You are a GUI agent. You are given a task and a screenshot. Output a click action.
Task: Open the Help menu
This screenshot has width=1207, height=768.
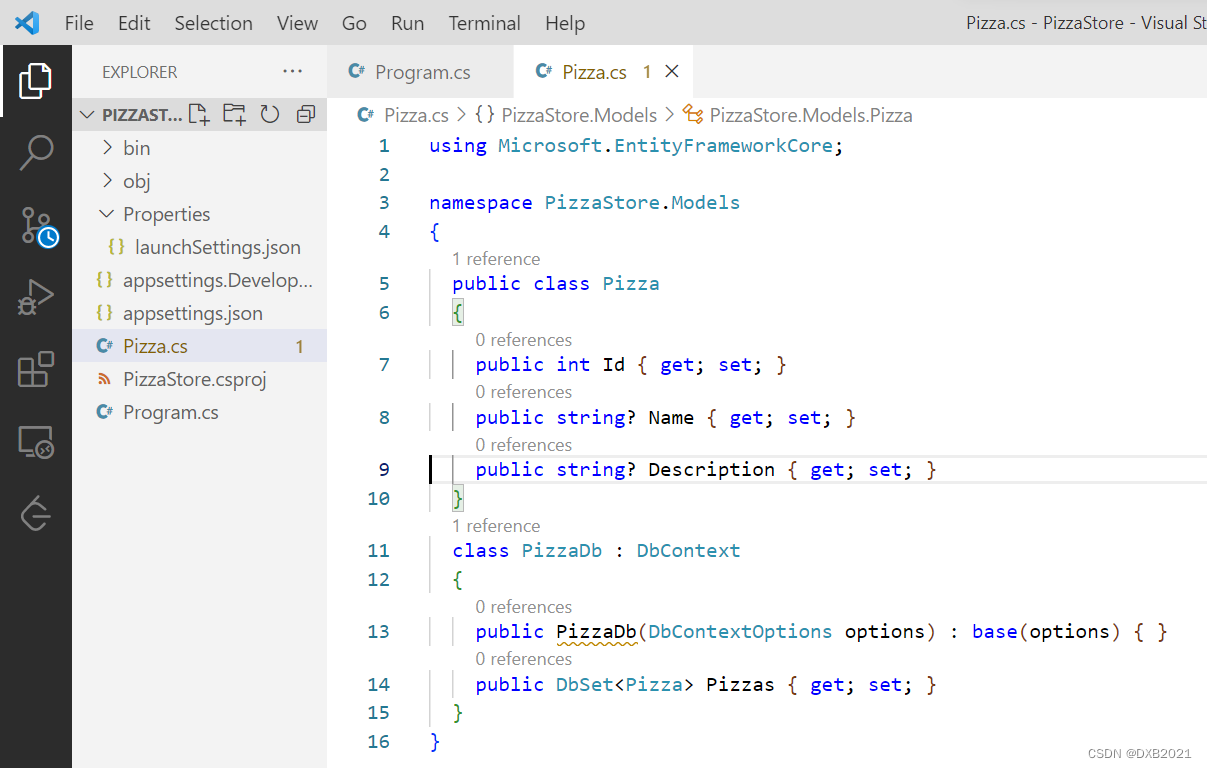coord(565,23)
